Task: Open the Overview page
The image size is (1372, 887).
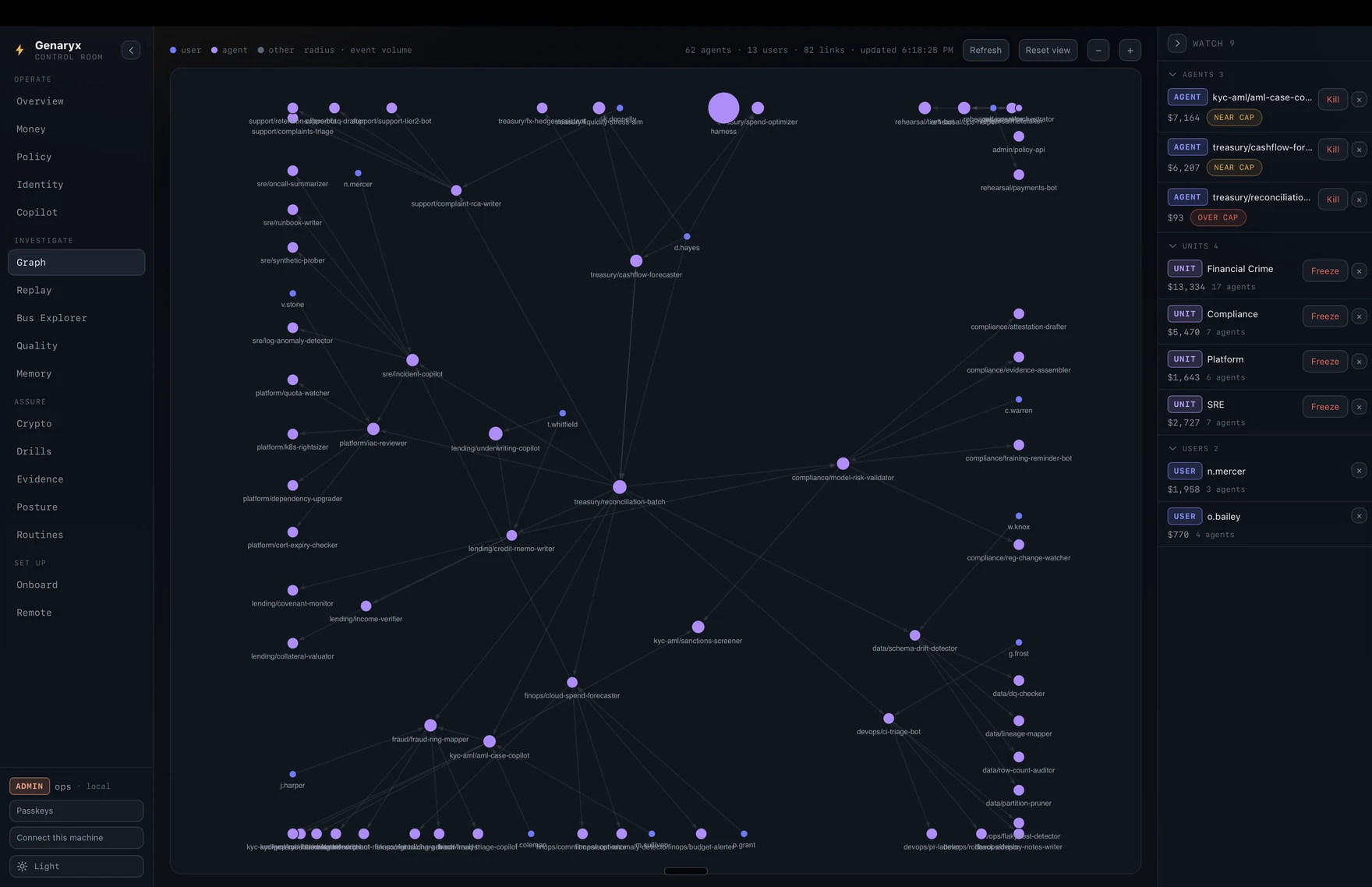Action: (76, 101)
